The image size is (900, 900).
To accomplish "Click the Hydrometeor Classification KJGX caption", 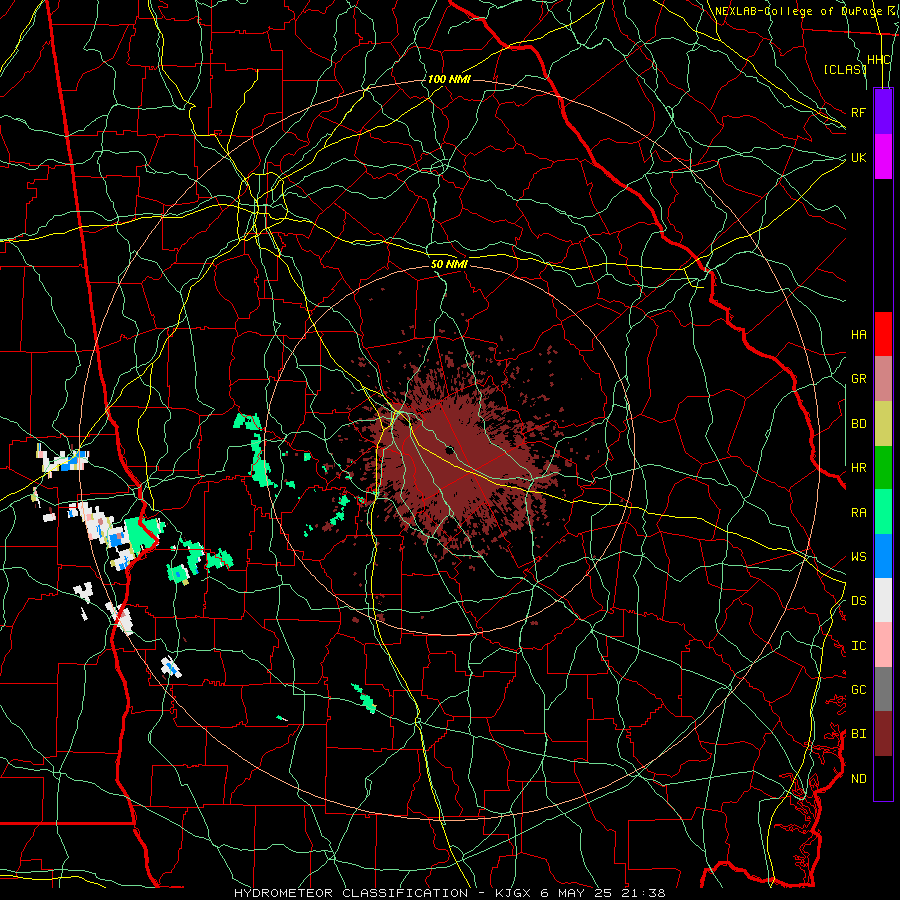I will [449, 893].
